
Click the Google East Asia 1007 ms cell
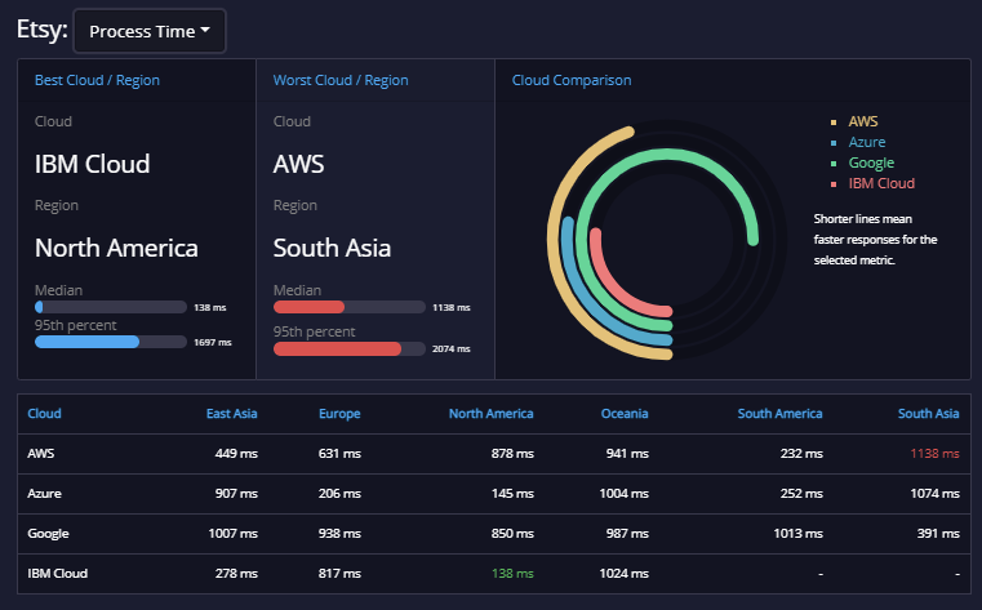click(x=233, y=534)
